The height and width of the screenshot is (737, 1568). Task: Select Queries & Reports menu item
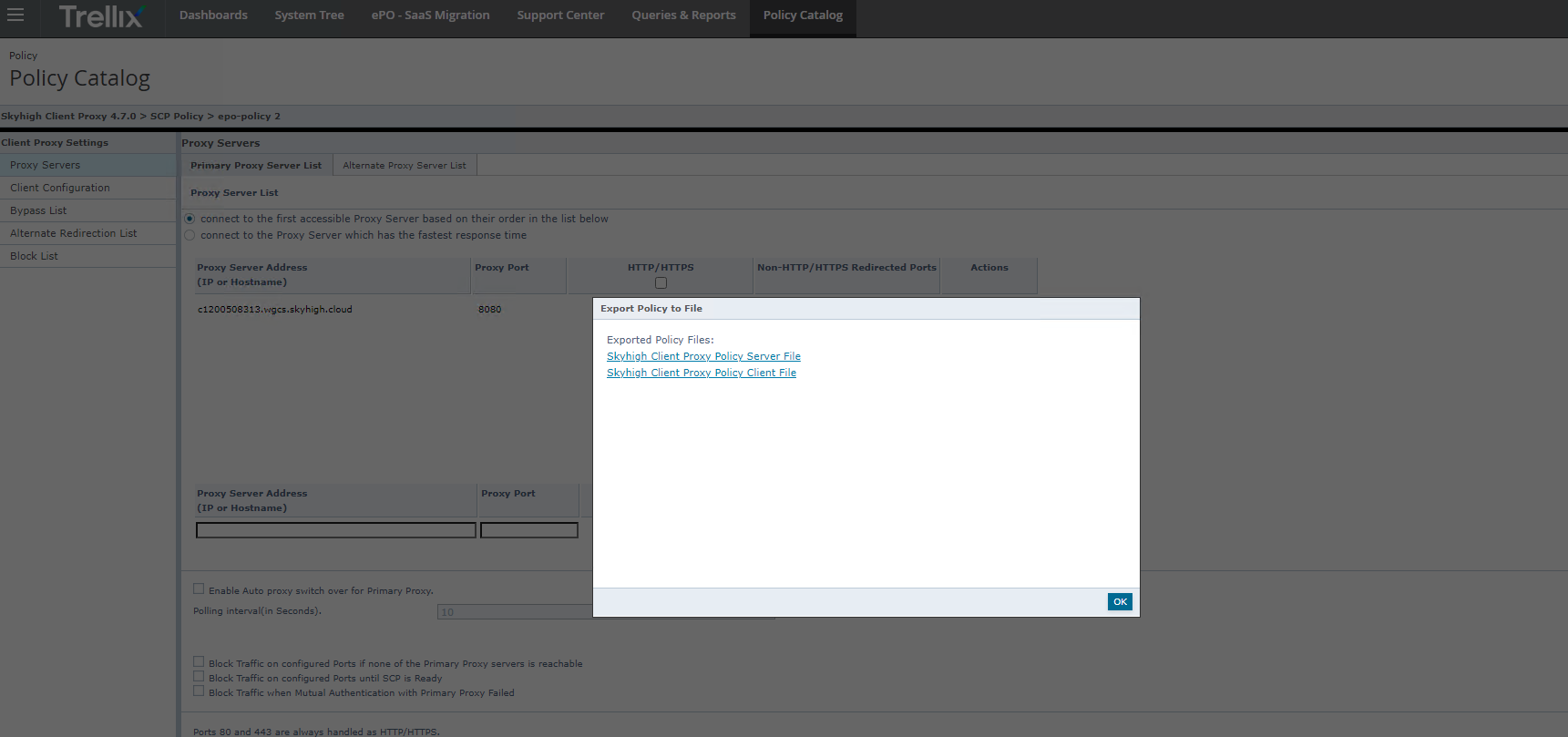683,15
